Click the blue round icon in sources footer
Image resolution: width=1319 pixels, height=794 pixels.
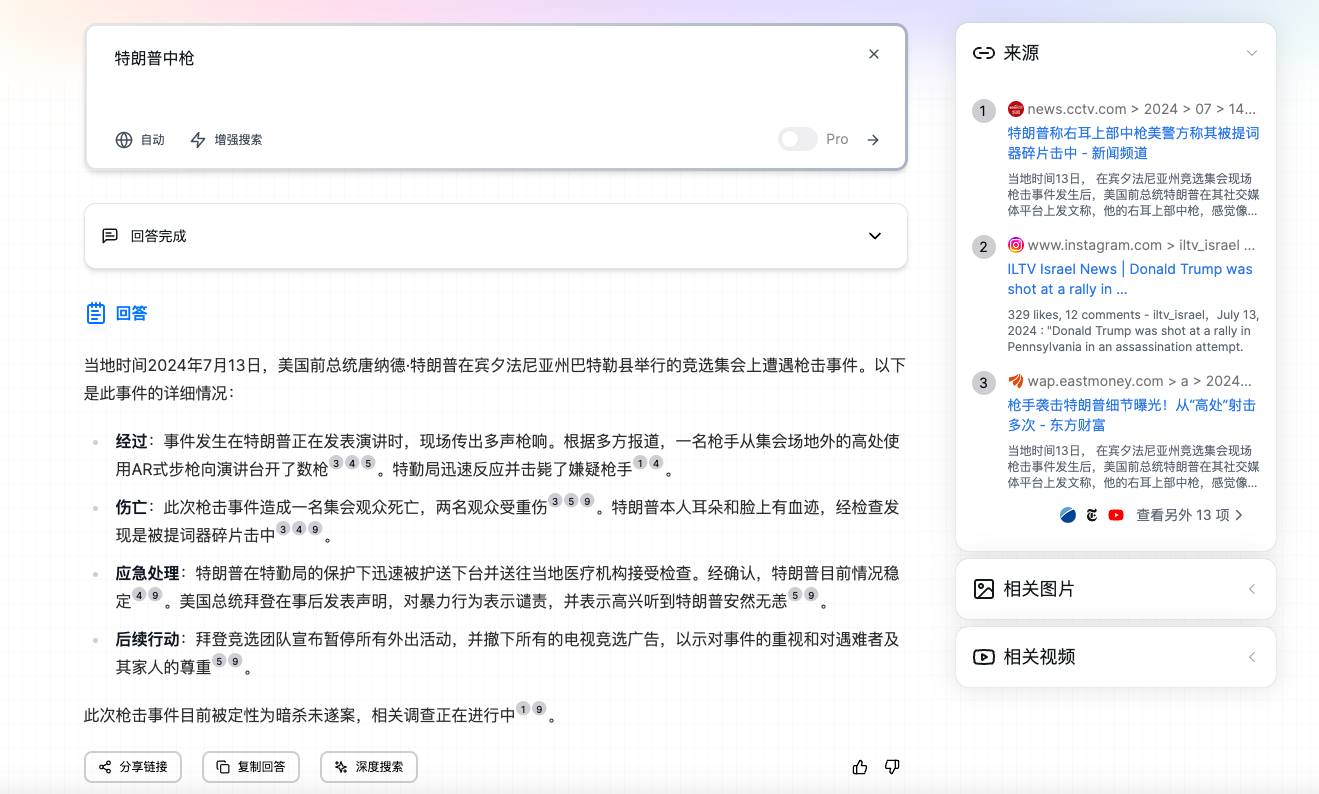[1067, 515]
